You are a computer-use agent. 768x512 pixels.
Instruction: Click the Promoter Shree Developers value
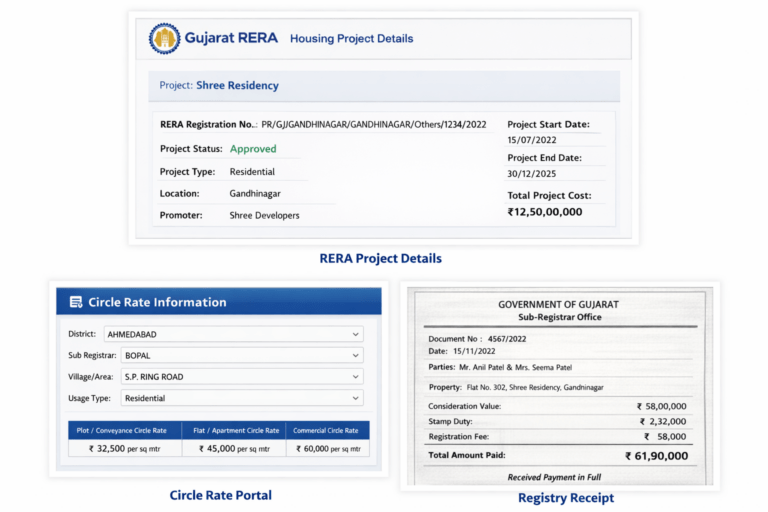tap(264, 215)
